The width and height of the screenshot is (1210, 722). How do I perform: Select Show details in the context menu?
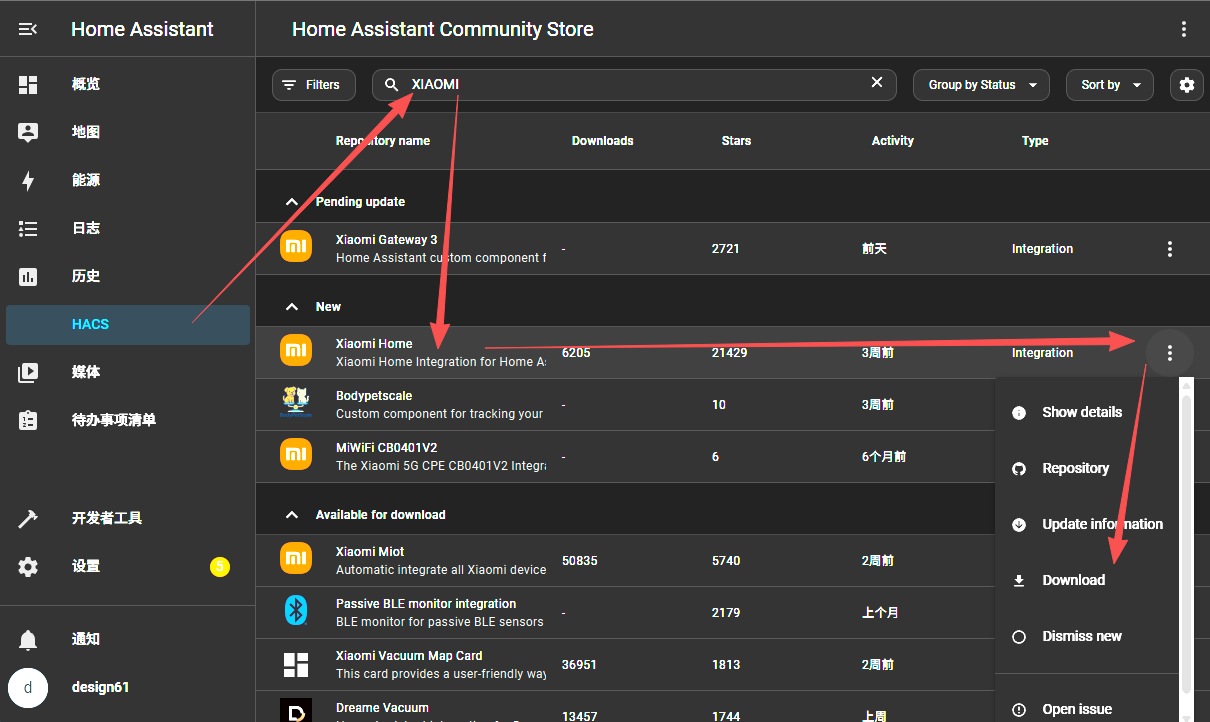[1081, 412]
